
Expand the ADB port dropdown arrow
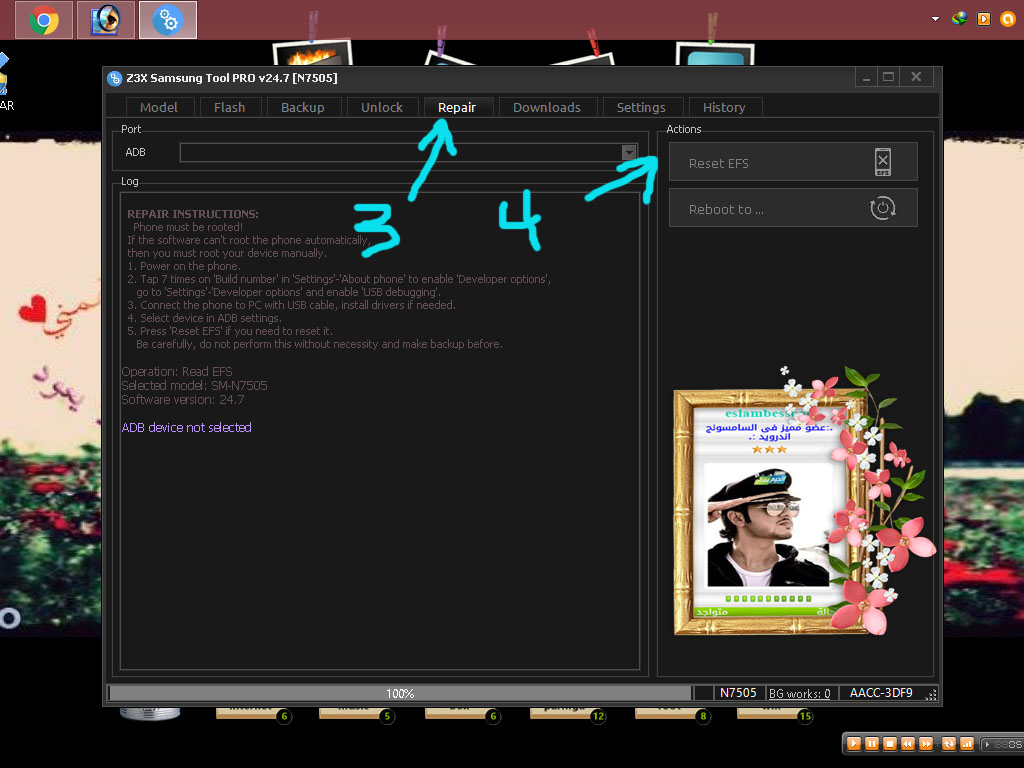click(629, 152)
